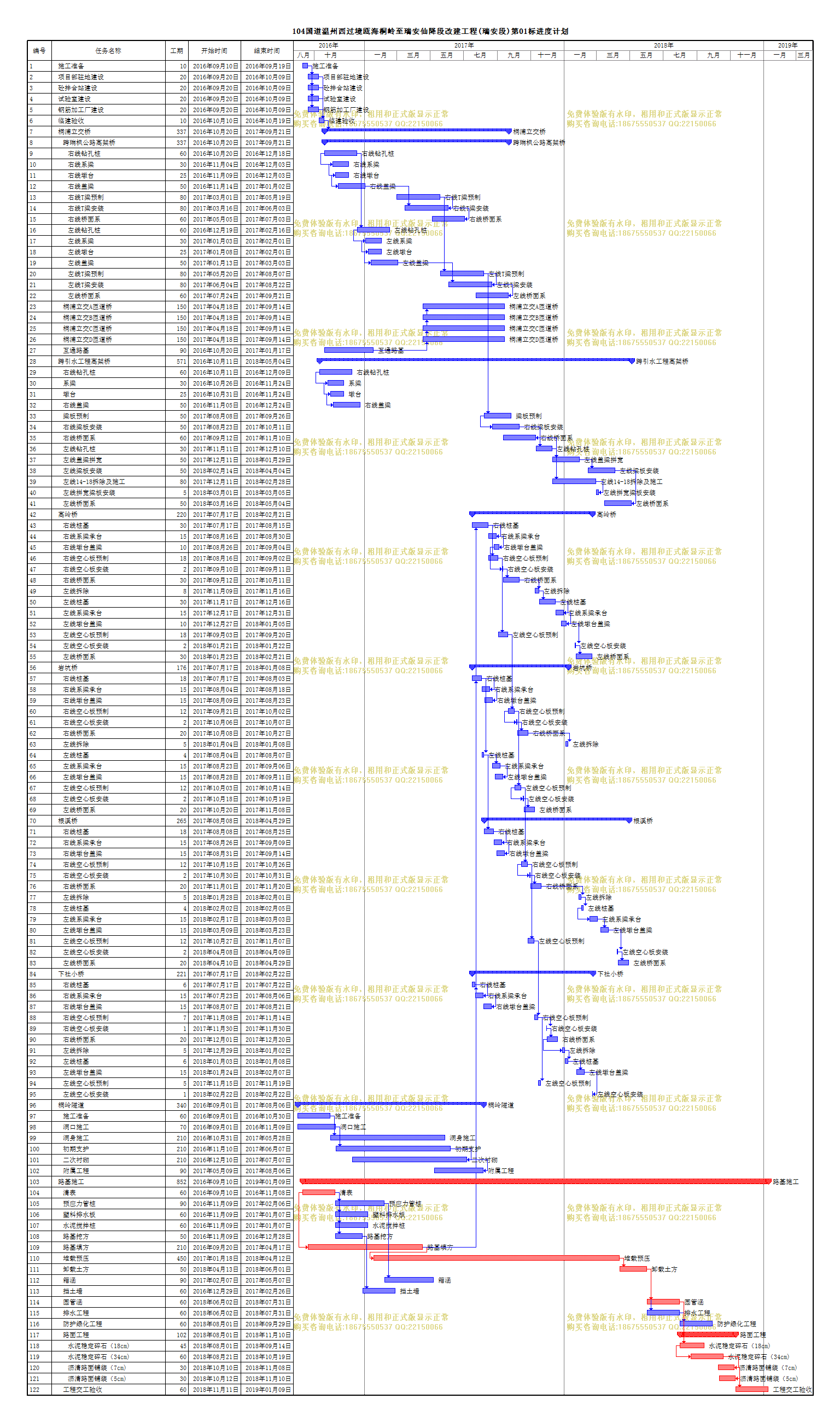The height and width of the screenshot is (1422, 840).
Task: Click the 八月 month header
Action: coord(304,55)
